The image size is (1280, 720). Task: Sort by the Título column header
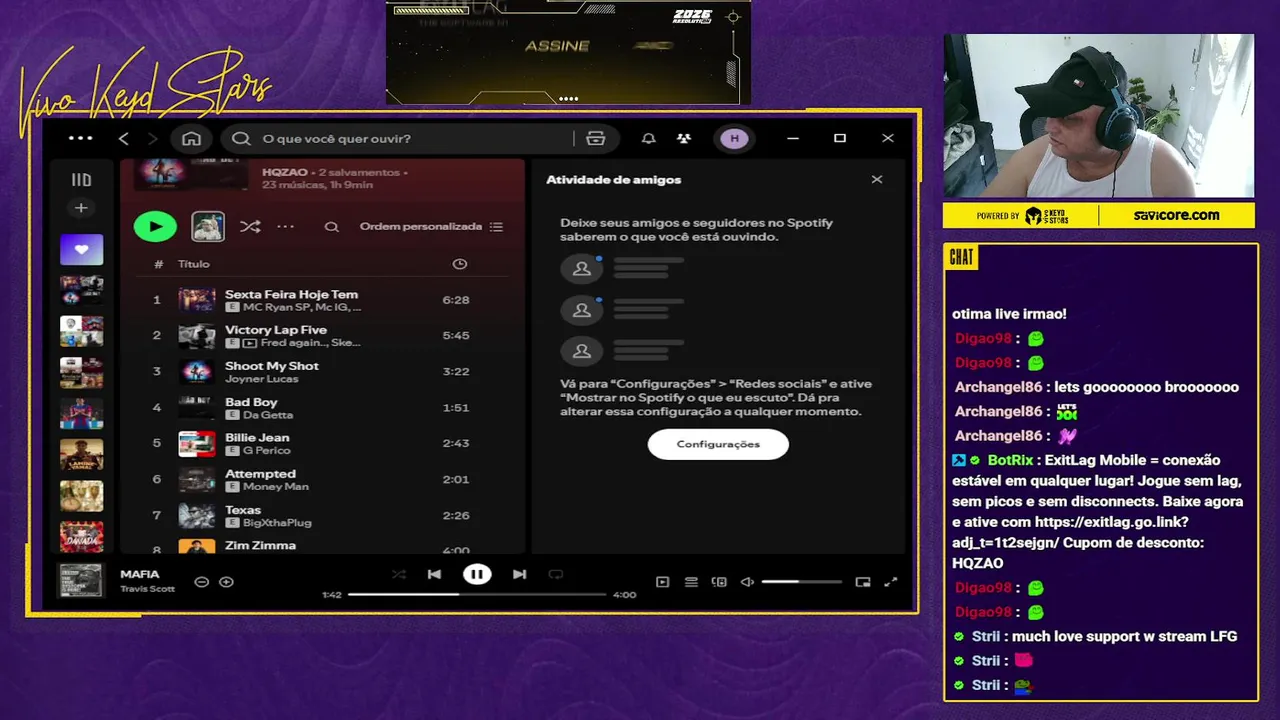pyautogui.click(x=194, y=264)
